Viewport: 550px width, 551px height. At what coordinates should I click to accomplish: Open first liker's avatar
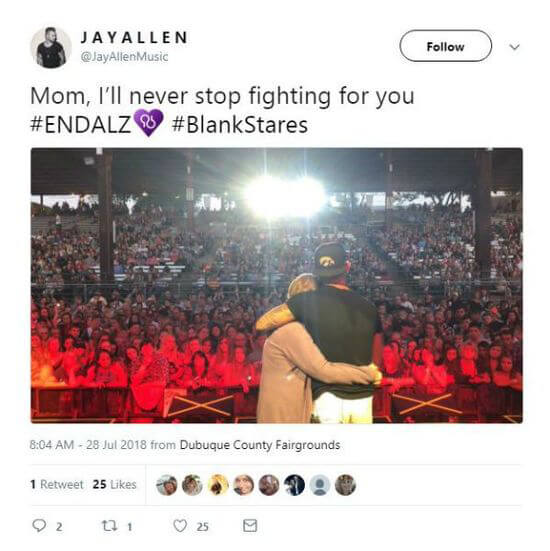[x=167, y=485]
